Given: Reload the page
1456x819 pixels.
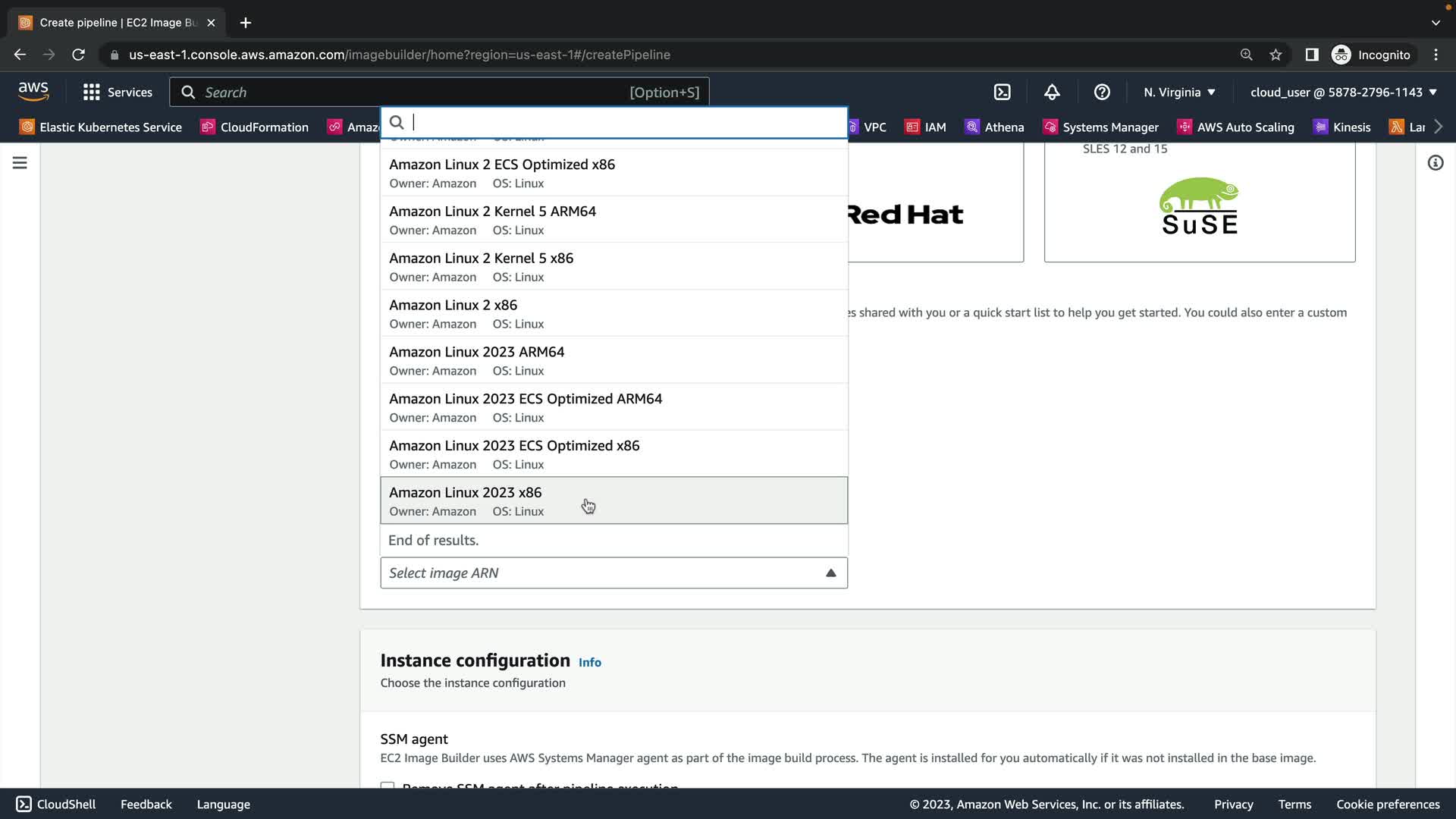Looking at the screenshot, I should click(78, 55).
